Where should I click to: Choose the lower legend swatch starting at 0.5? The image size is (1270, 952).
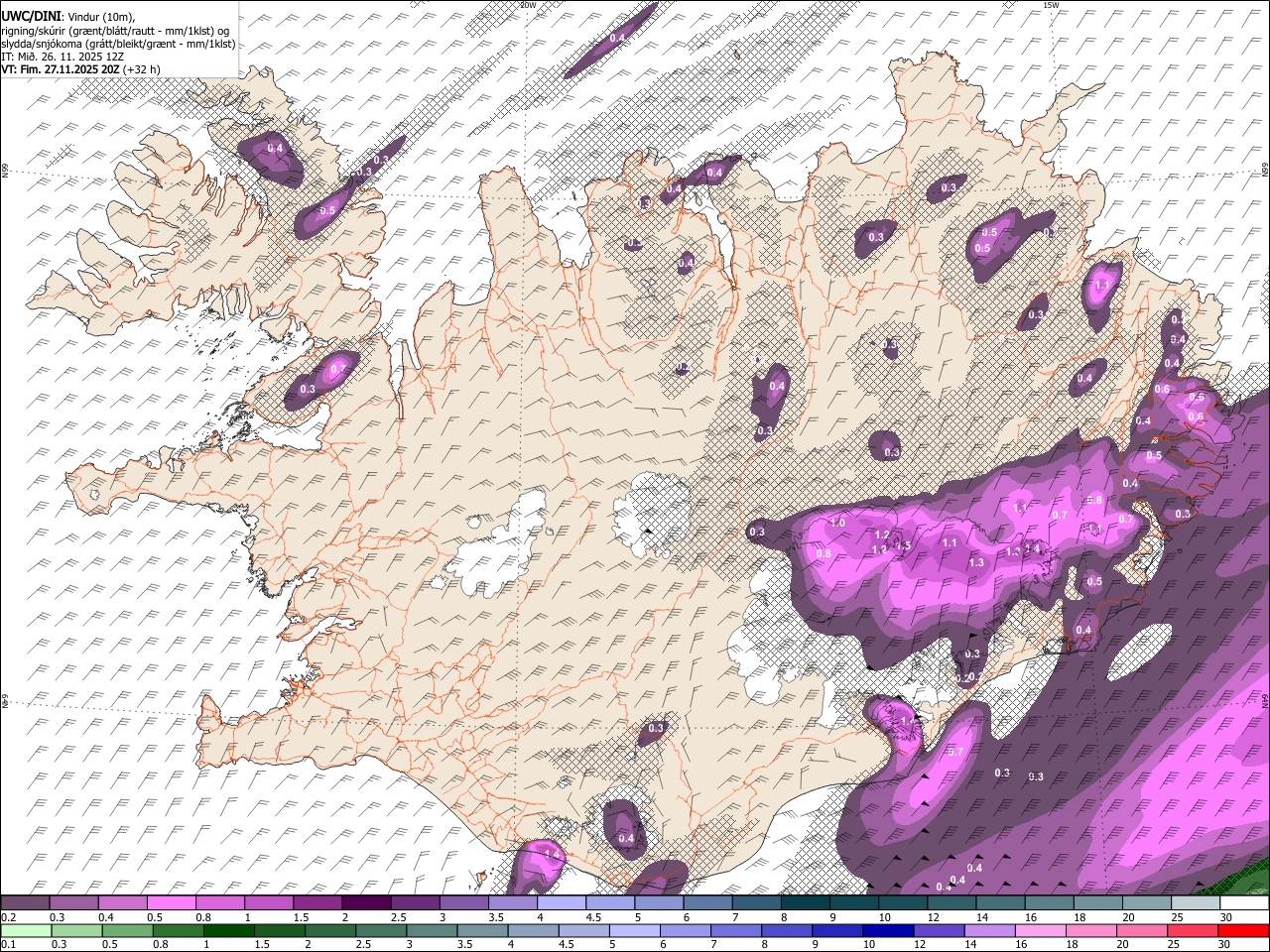[128, 930]
